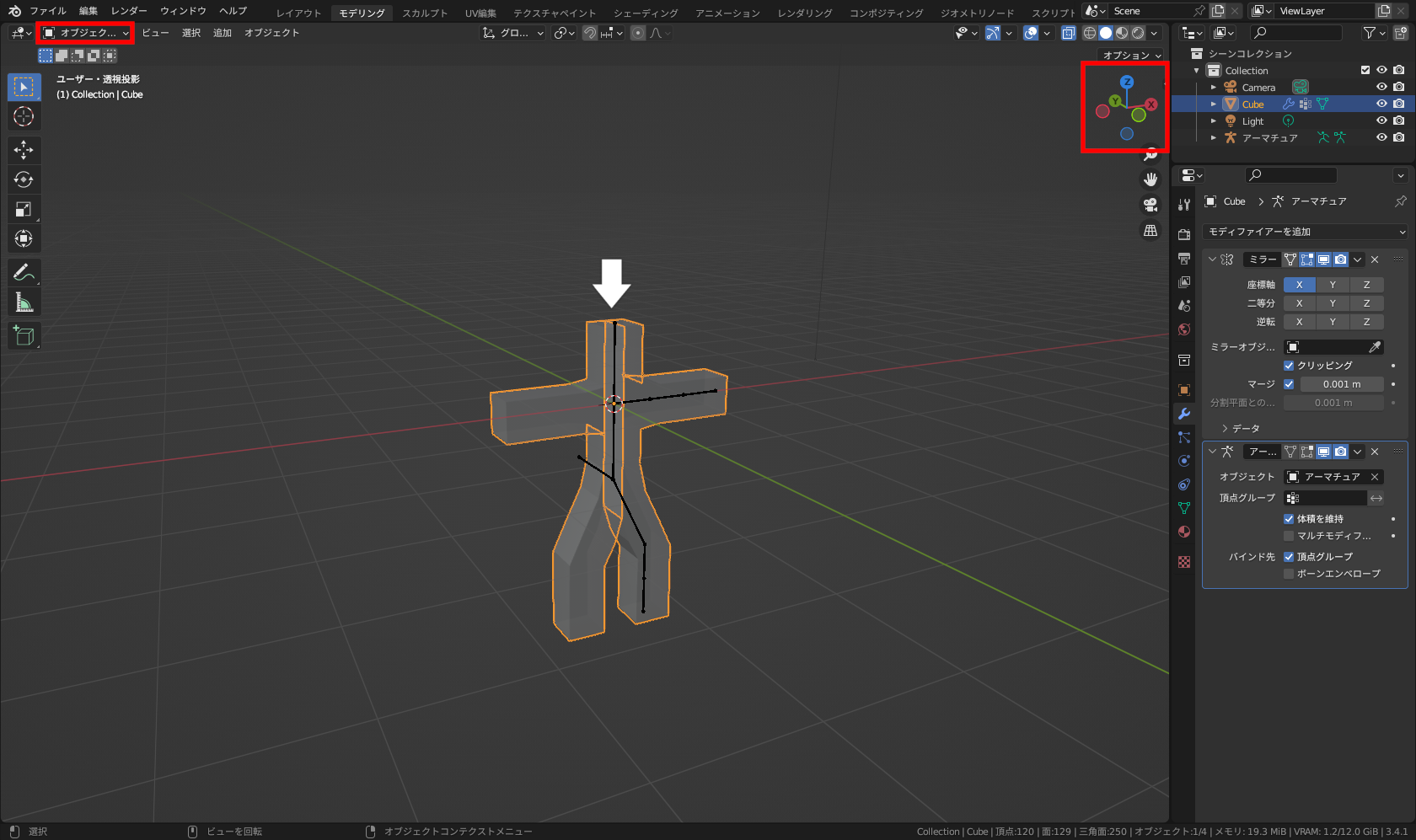
Task: Open the Output properties printer tab
Action: (1184, 258)
